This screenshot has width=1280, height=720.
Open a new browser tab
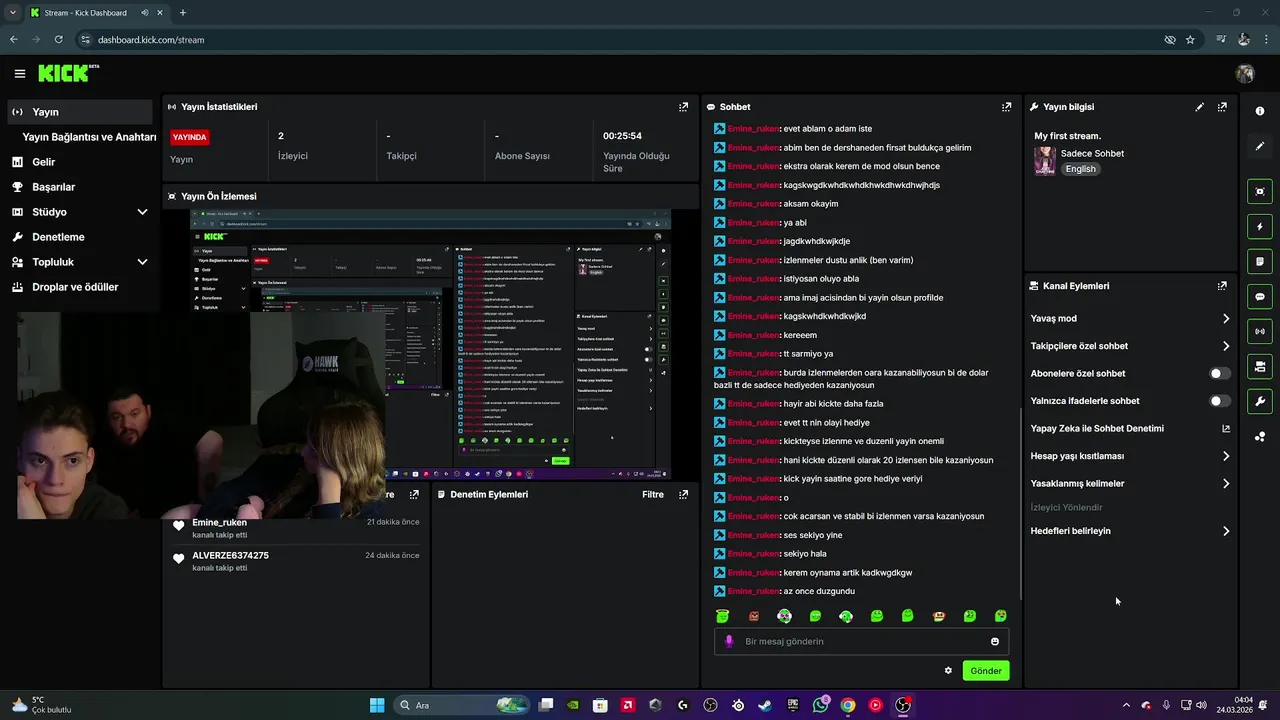coord(182,13)
